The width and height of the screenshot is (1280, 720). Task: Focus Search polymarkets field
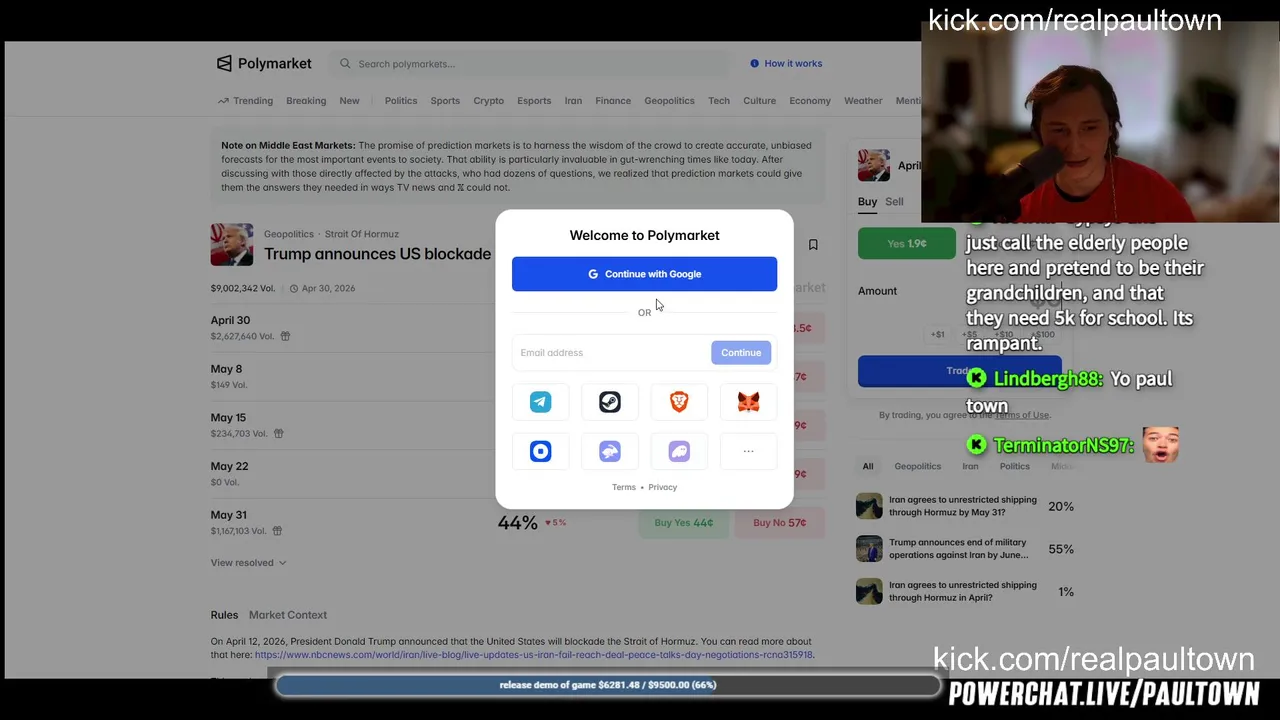coord(530,64)
